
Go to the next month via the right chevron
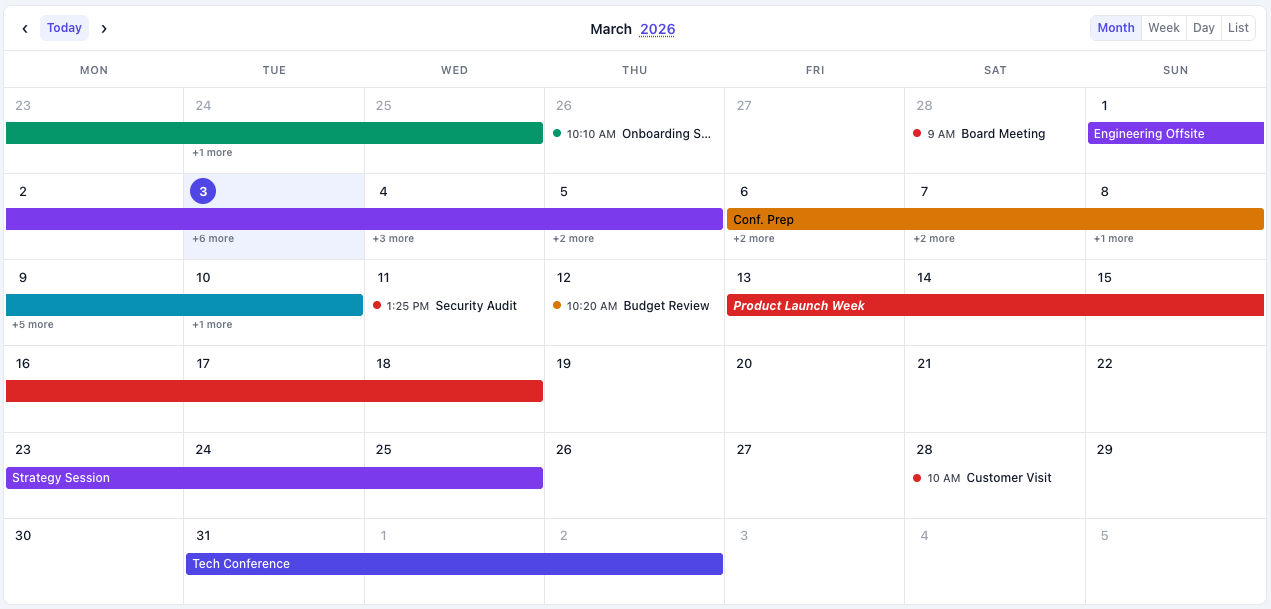click(x=104, y=28)
